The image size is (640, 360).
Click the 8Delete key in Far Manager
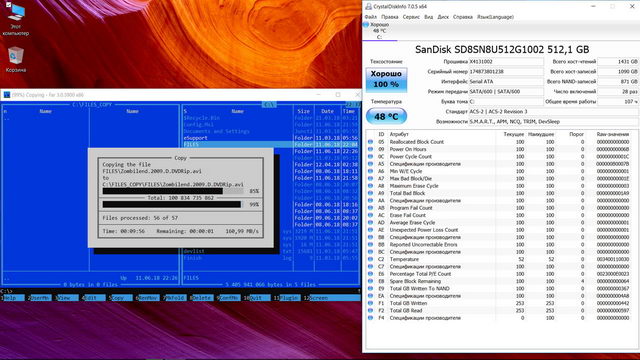point(201,298)
